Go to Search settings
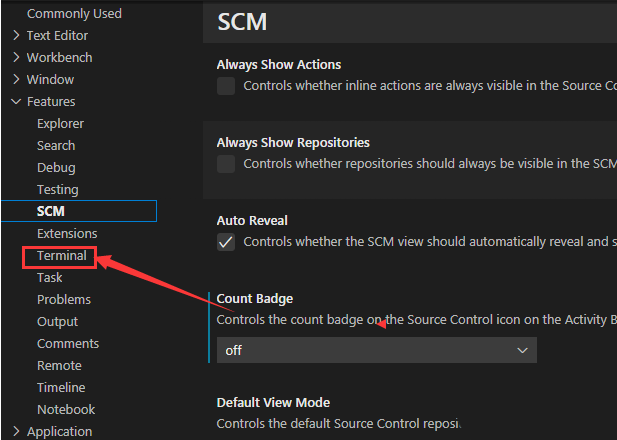The width and height of the screenshot is (617, 440). [x=56, y=146]
